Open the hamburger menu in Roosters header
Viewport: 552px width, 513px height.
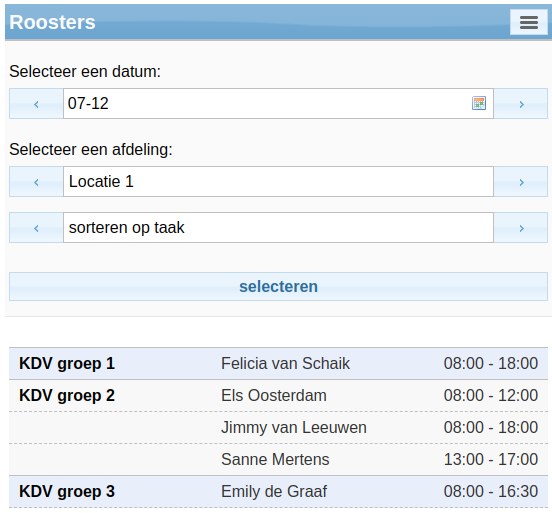tap(528, 23)
